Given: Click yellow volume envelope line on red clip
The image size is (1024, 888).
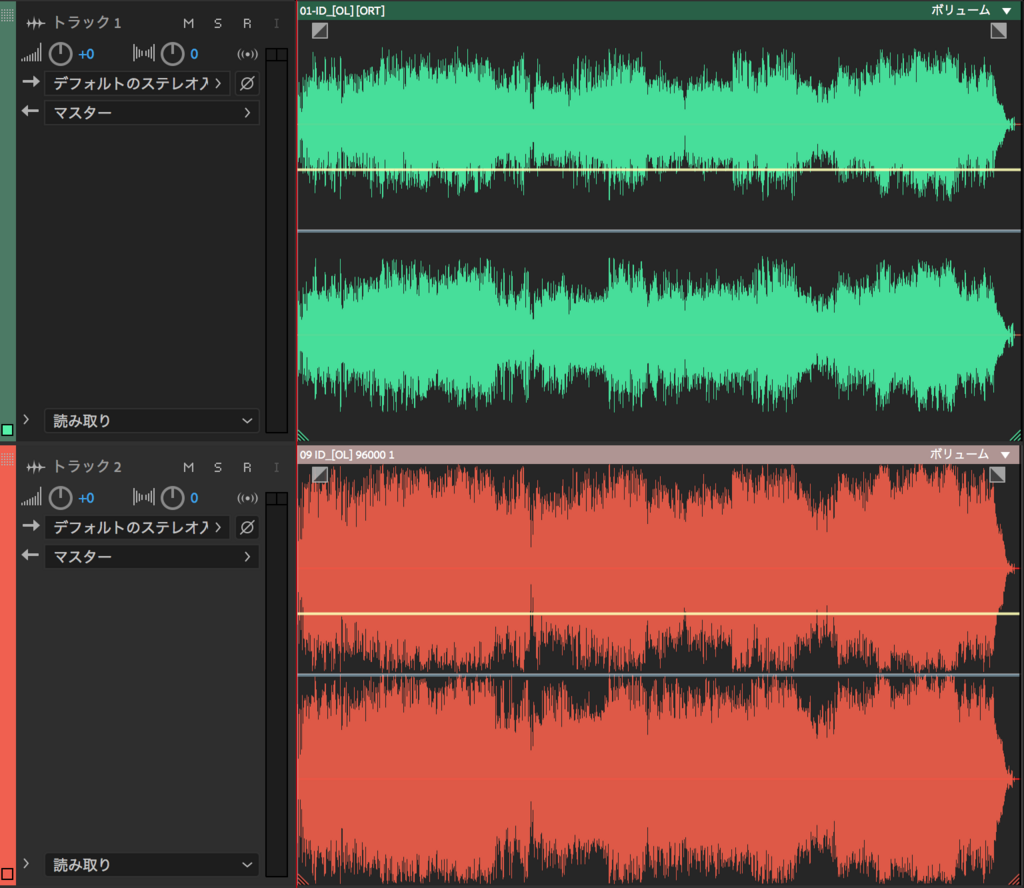Looking at the screenshot, I should [658, 614].
